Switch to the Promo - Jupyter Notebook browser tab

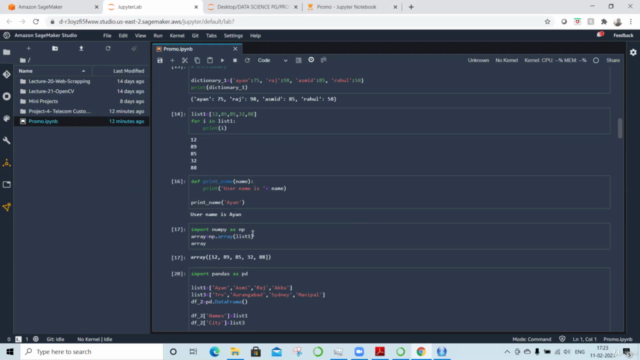351,7
